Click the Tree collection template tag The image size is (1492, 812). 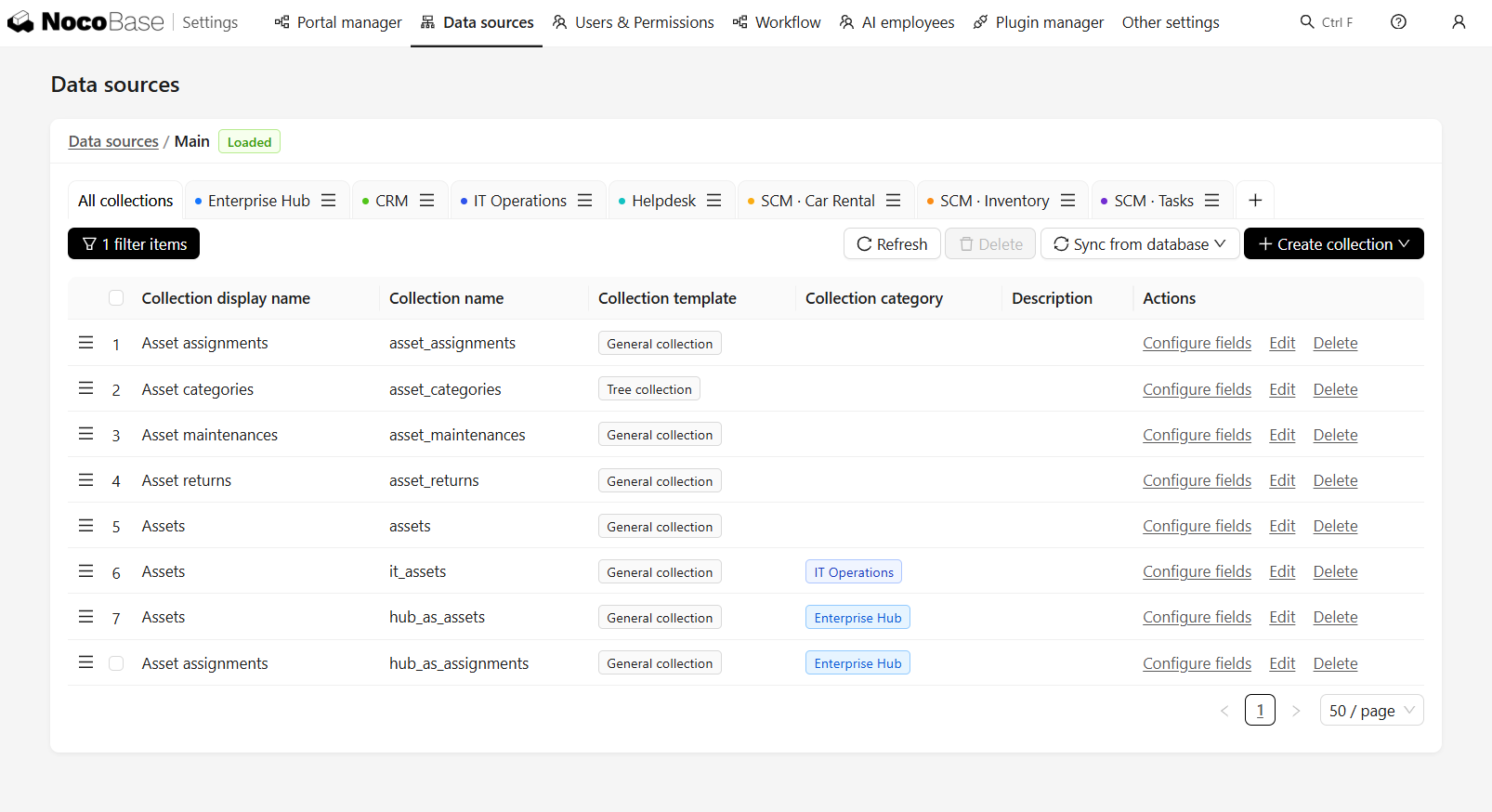click(x=649, y=389)
